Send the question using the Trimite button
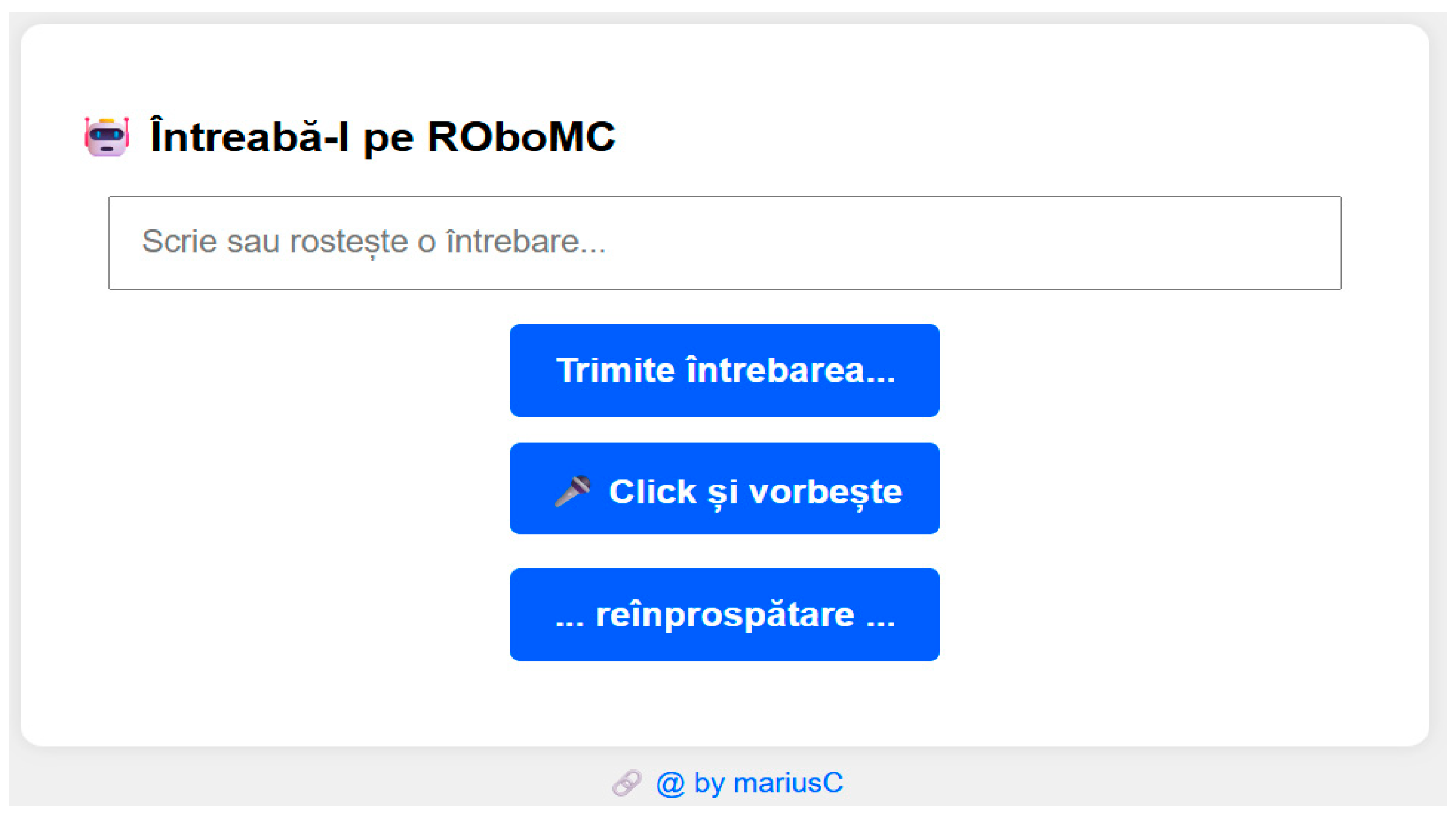This screenshot has width=1456, height=816. pyautogui.click(x=724, y=370)
